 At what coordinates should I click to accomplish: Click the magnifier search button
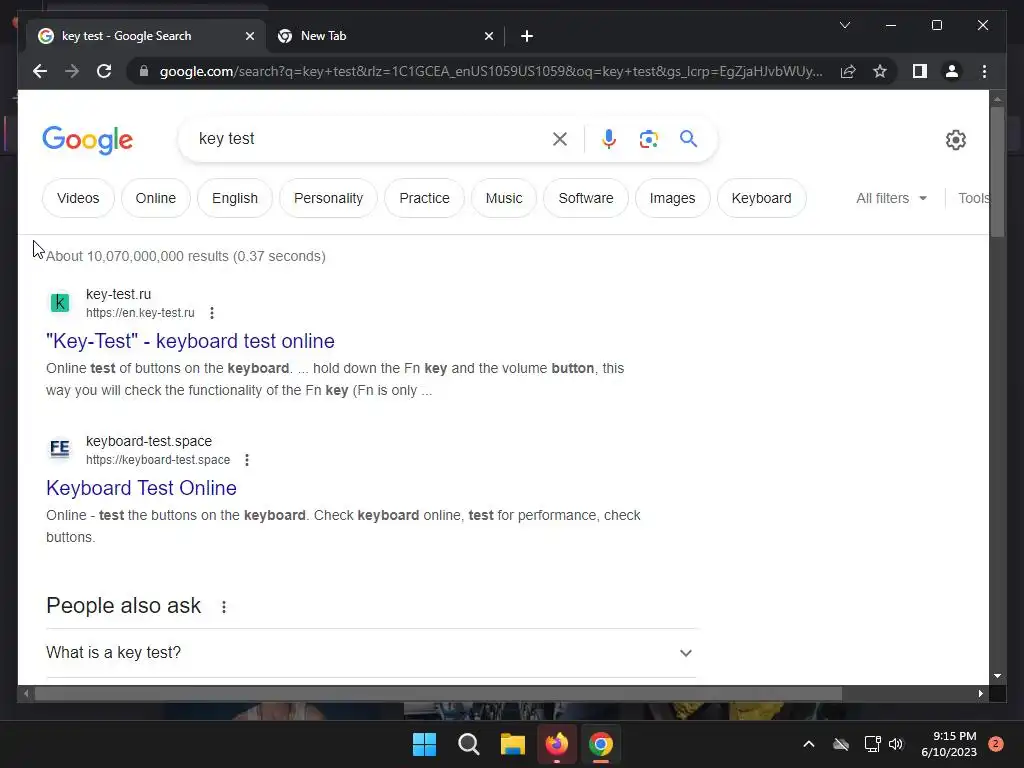688,138
